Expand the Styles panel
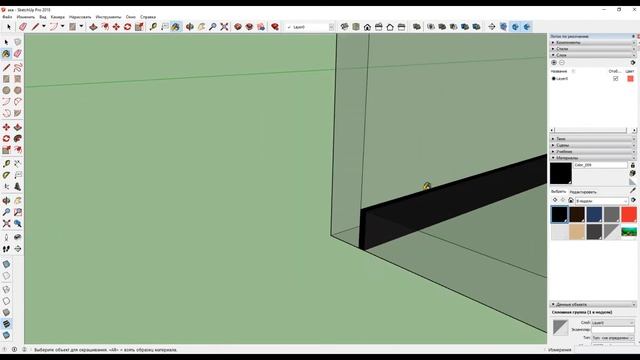Screen dimensions: 640x360 coord(592,49)
